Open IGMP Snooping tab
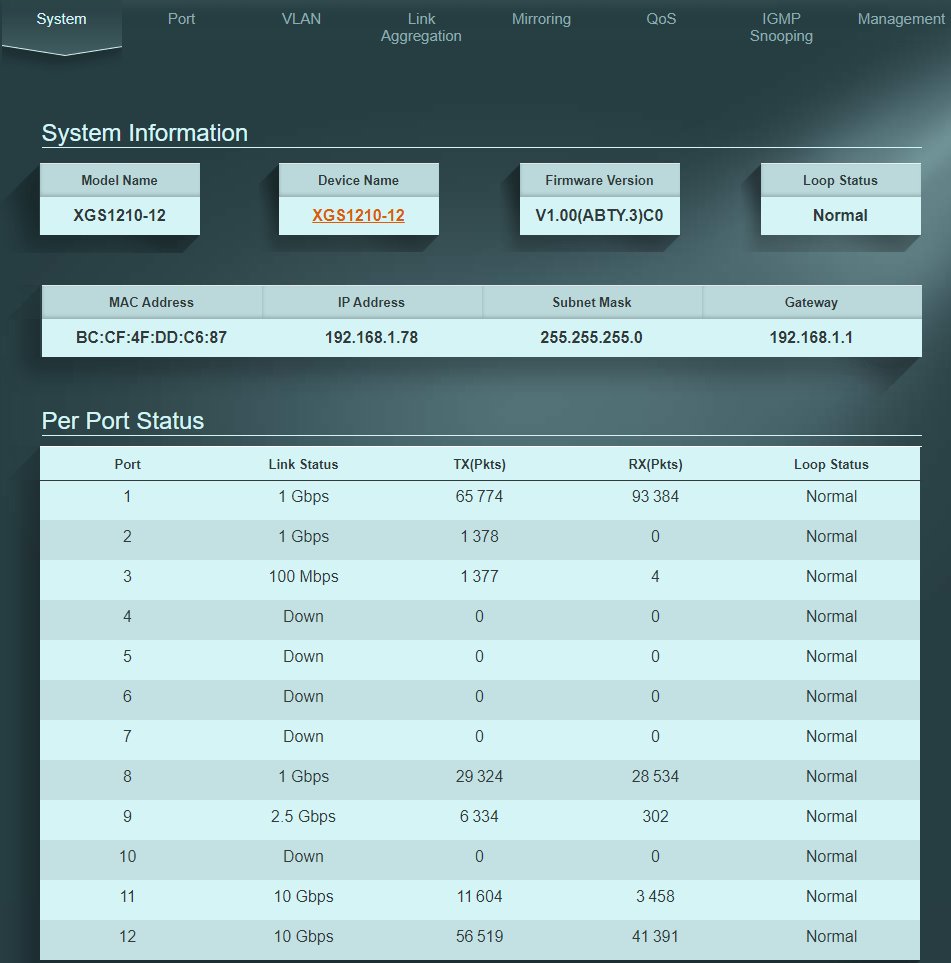 pyautogui.click(x=781, y=28)
